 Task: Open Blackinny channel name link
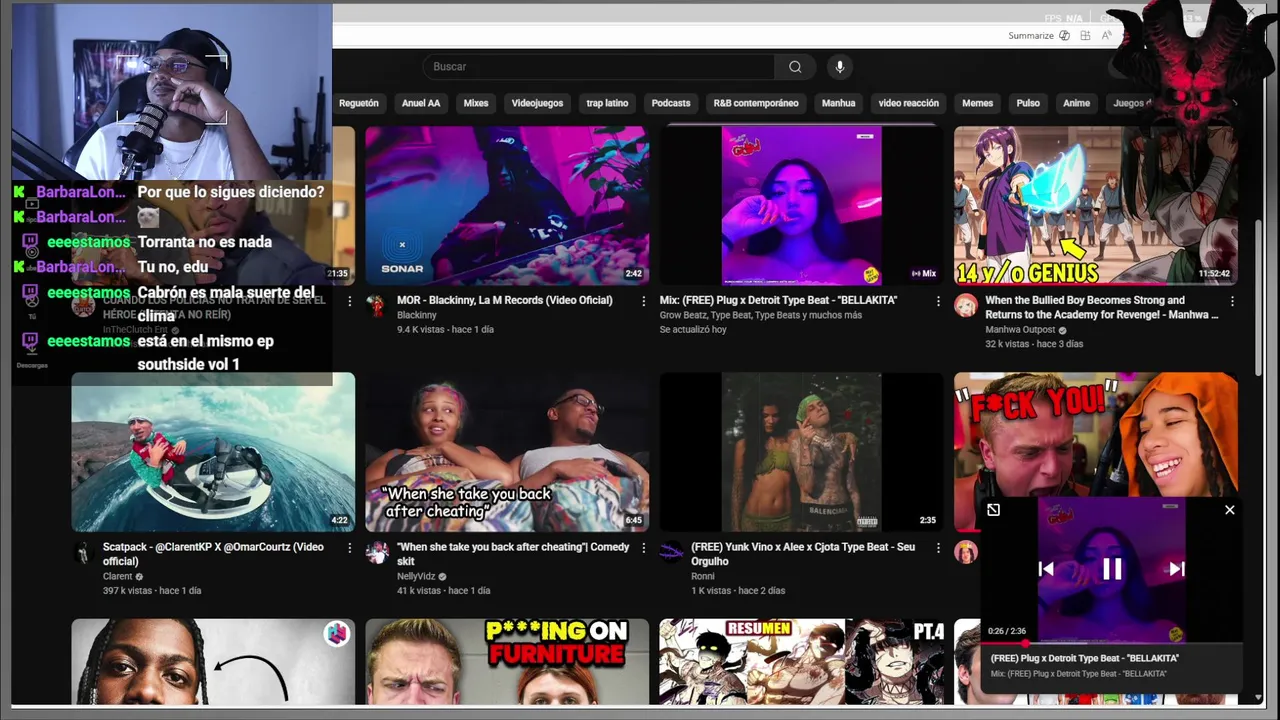pos(417,315)
